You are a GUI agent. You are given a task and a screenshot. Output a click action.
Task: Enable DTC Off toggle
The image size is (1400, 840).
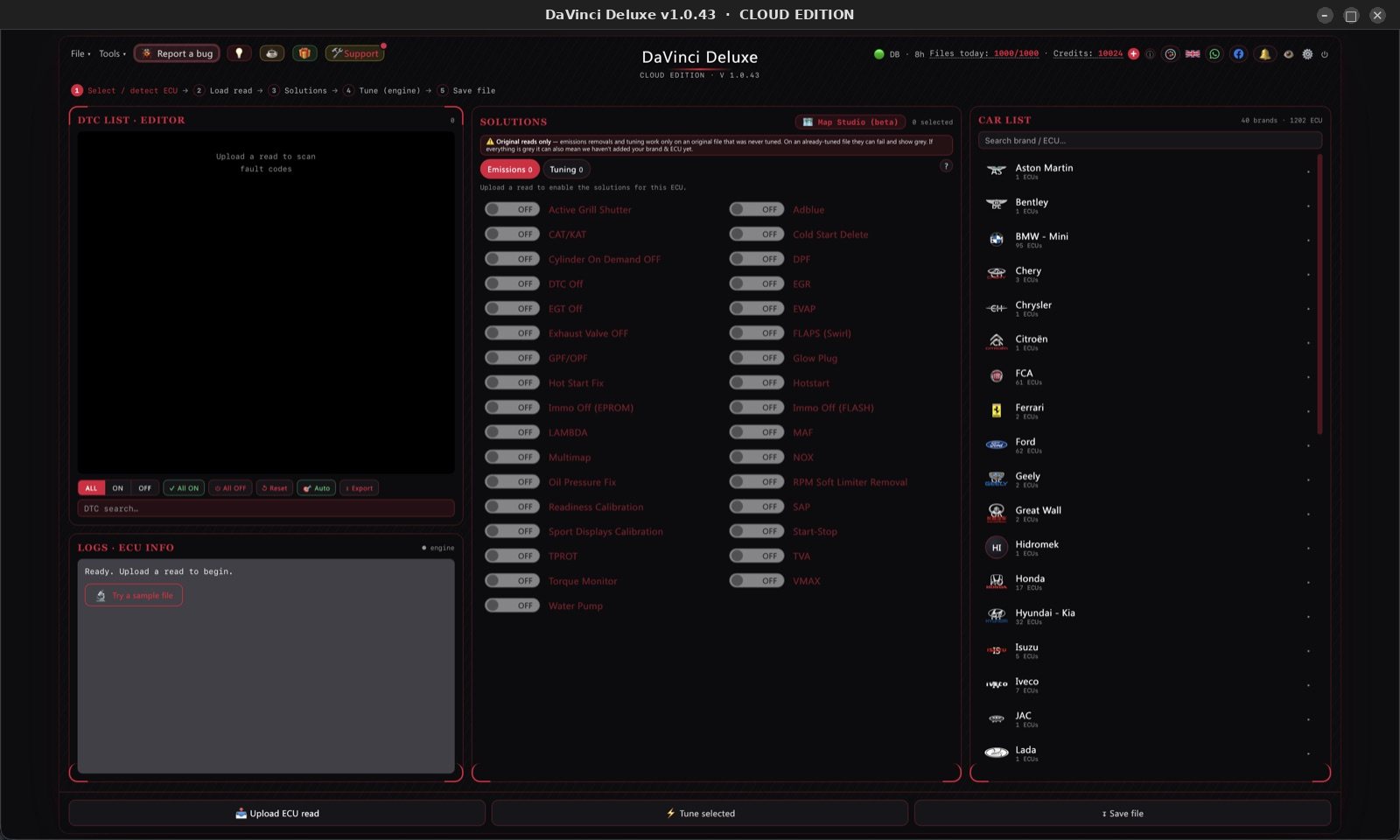point(512,284)
